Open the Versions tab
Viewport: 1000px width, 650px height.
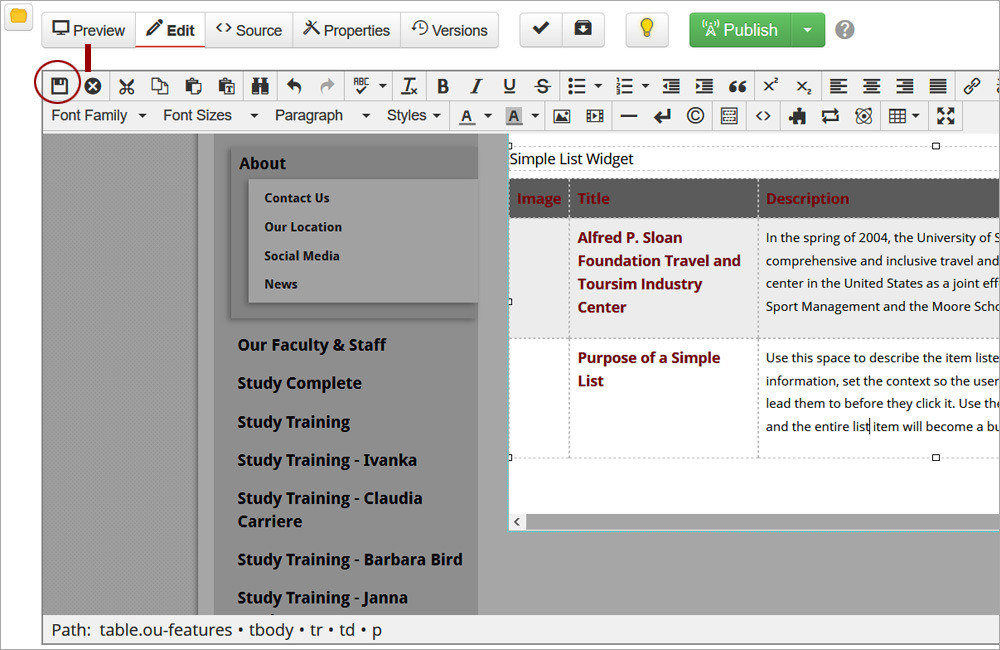pyautogui.click(x=449, y=30)
